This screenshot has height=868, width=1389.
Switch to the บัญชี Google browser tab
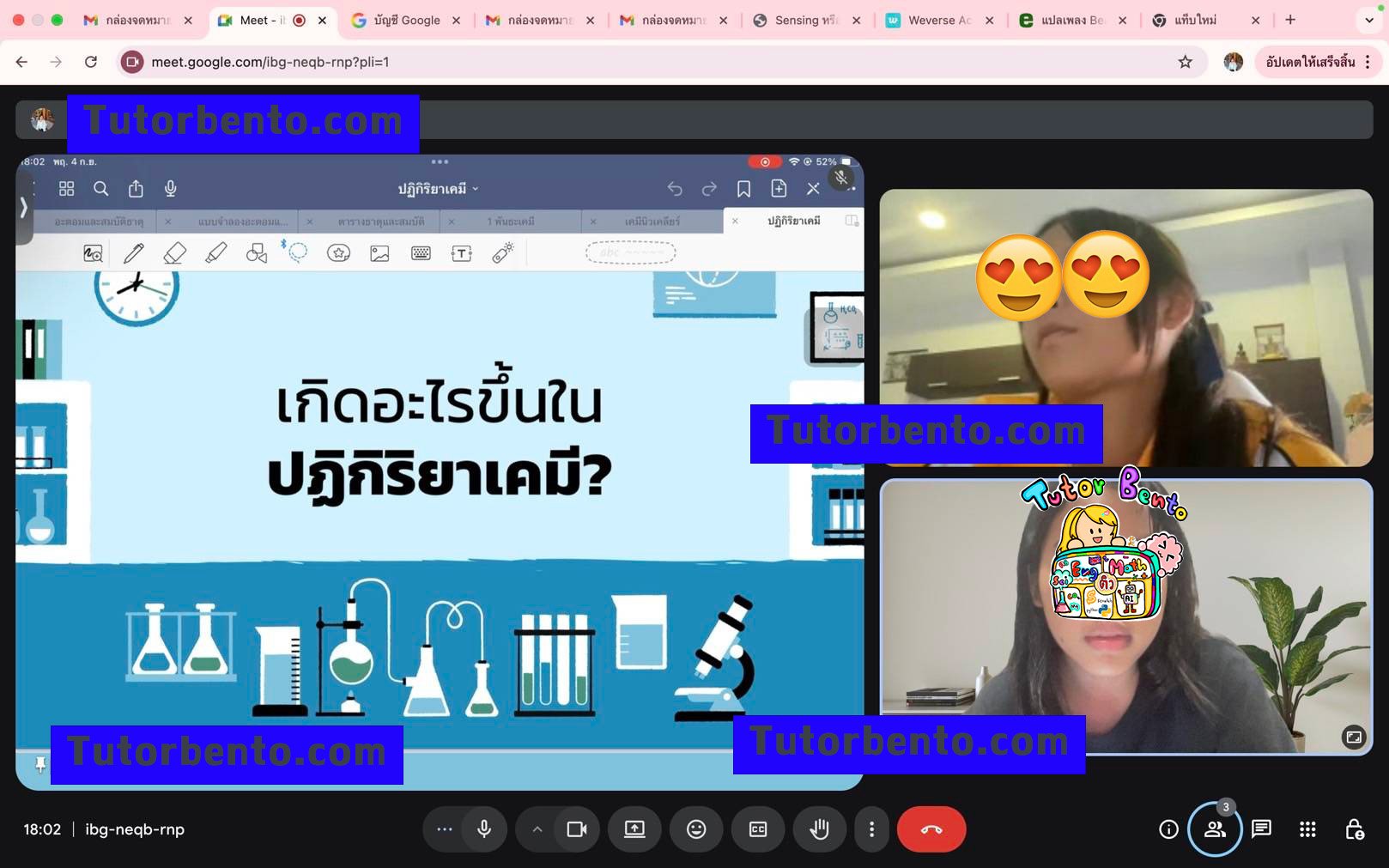pyautogui.click(x=406, y=20)
